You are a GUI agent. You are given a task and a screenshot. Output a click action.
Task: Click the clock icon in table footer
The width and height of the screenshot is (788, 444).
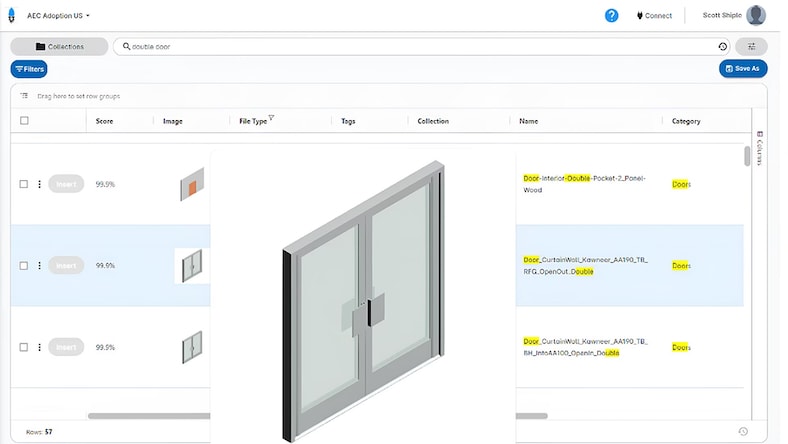[743, 431]
